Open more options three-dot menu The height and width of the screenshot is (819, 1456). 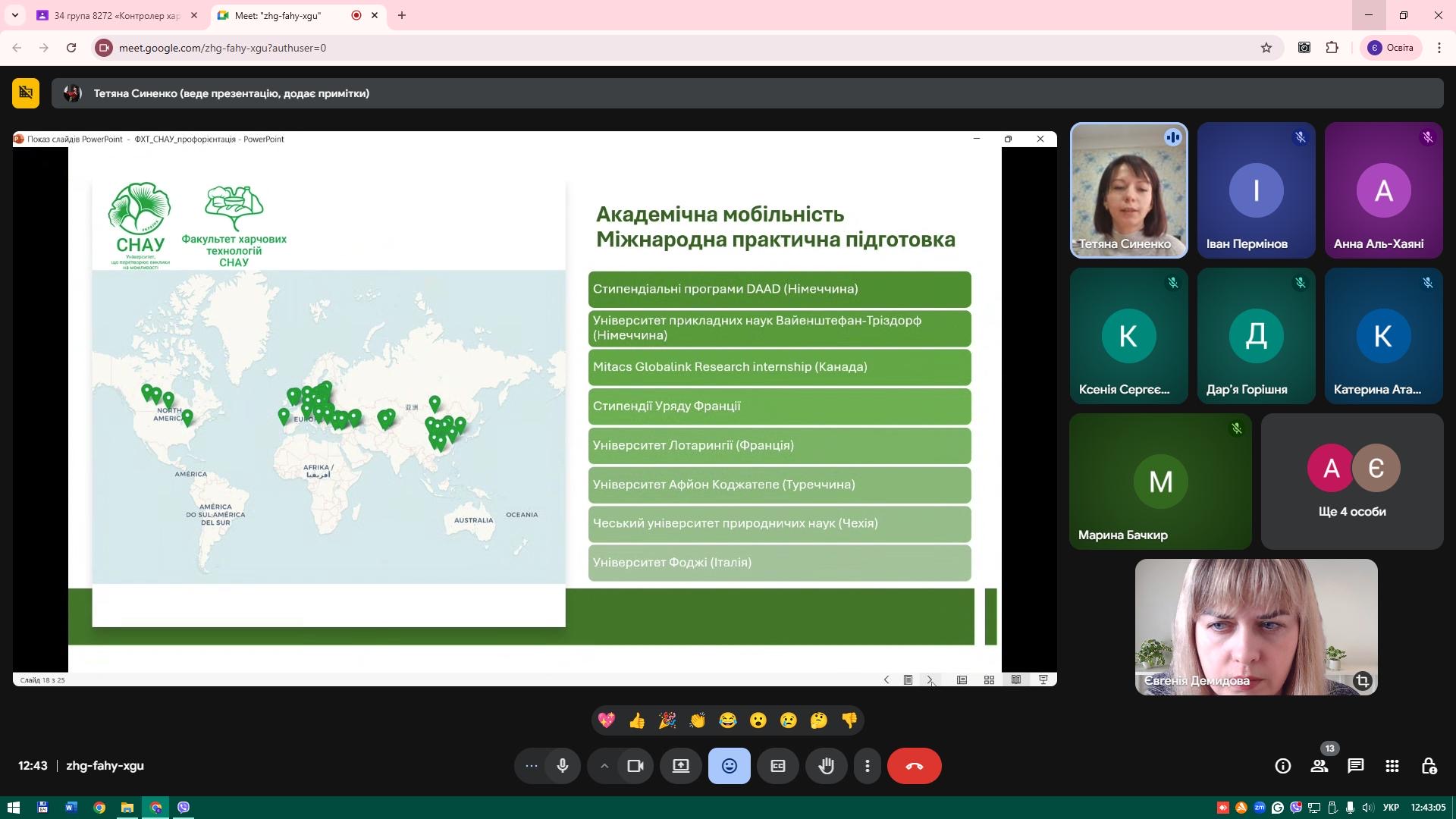click(x=868, y=766)
